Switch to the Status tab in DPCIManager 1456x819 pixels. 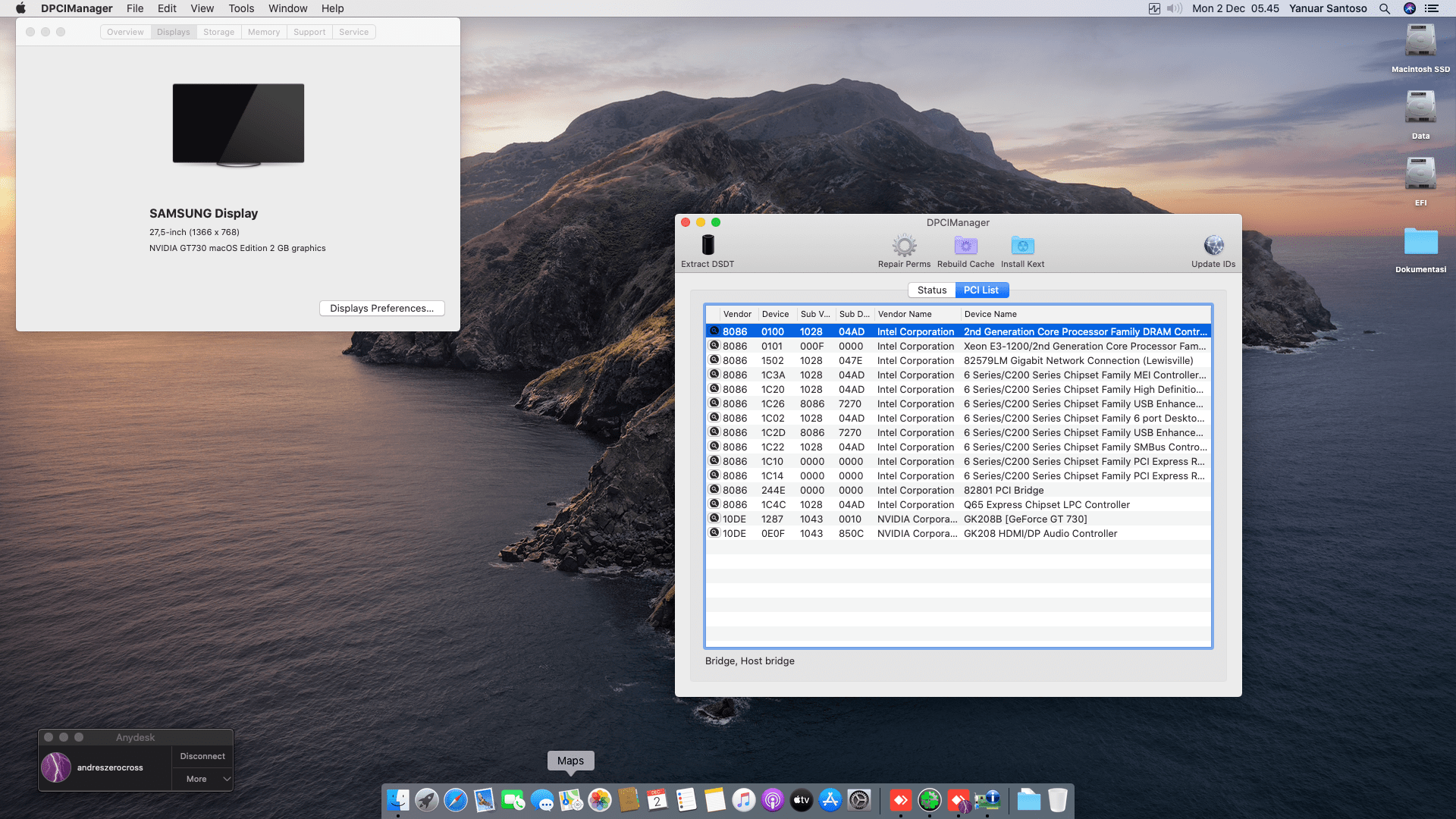(x=931, y=290)
